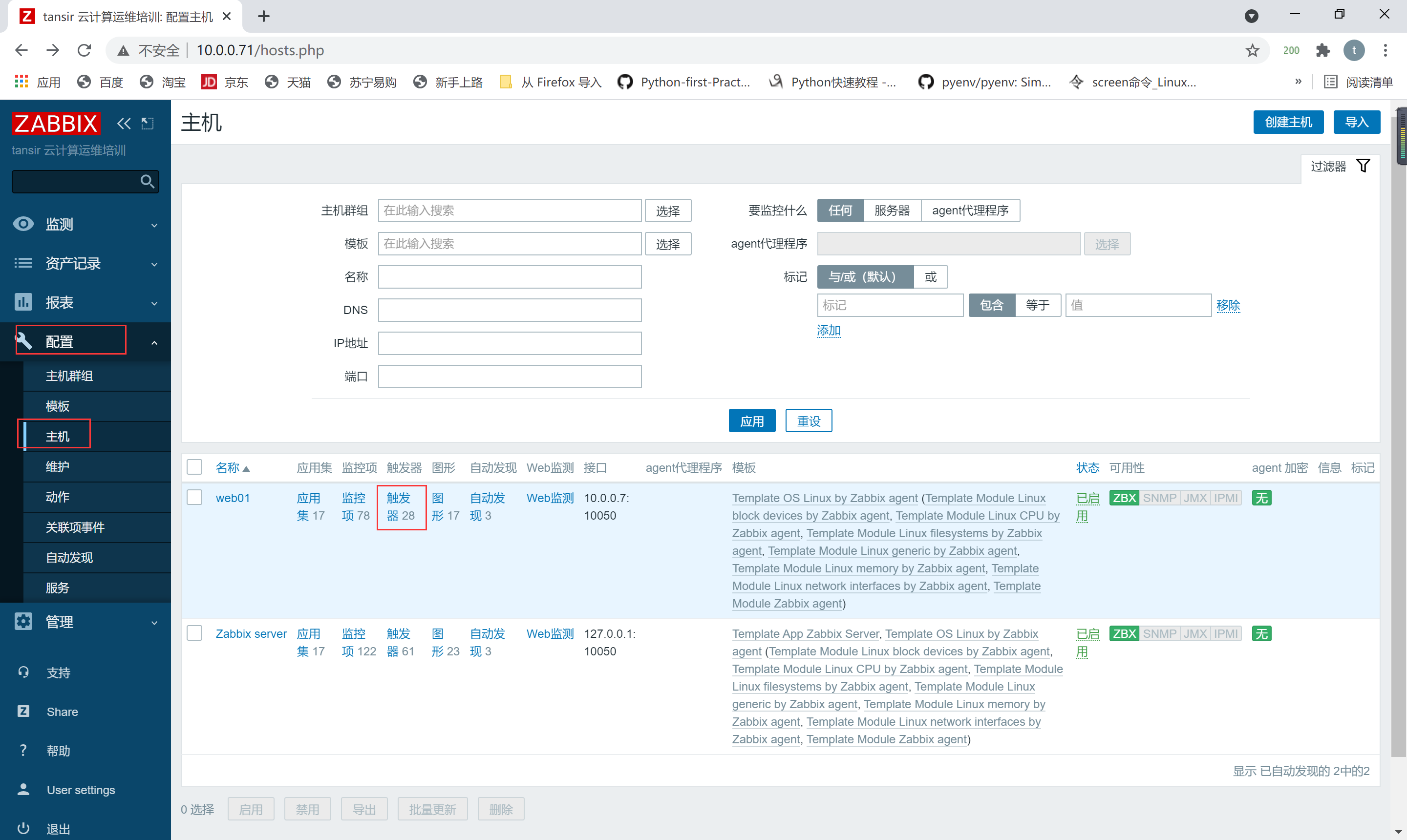Show more bookmarks with the overflow chevron
This screenshot has width=1407, height=840.
click(1298, 82)
